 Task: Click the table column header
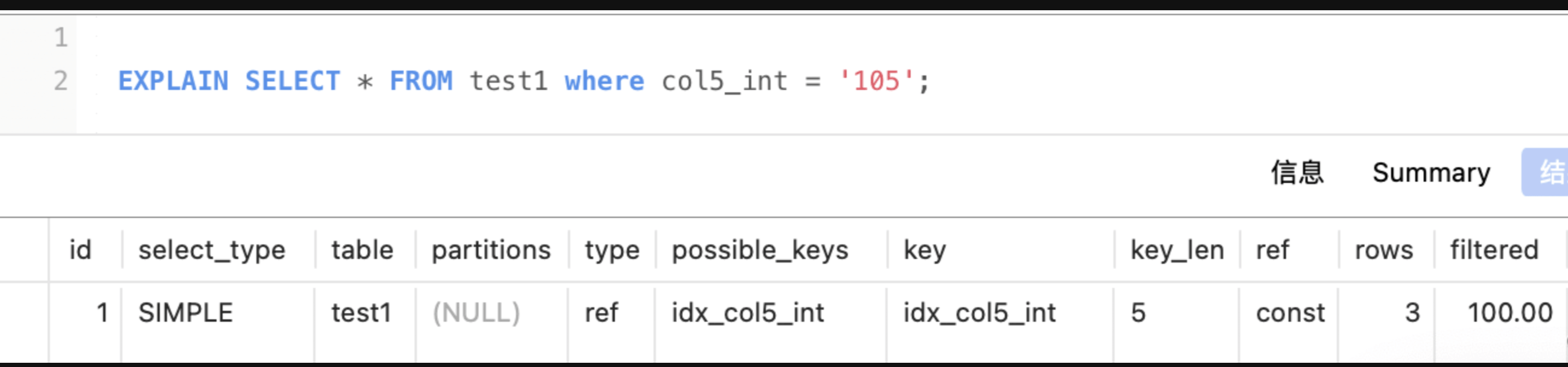pos(362,250)
